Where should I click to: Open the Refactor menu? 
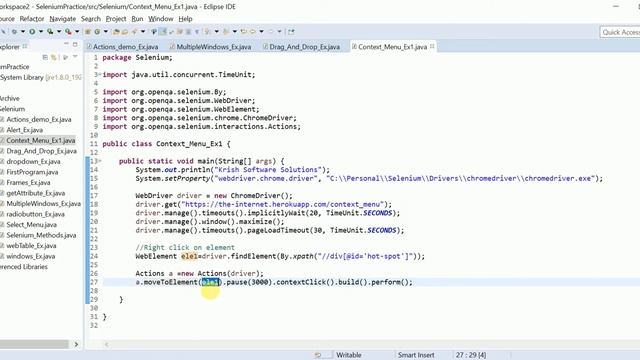pos(31,19)
